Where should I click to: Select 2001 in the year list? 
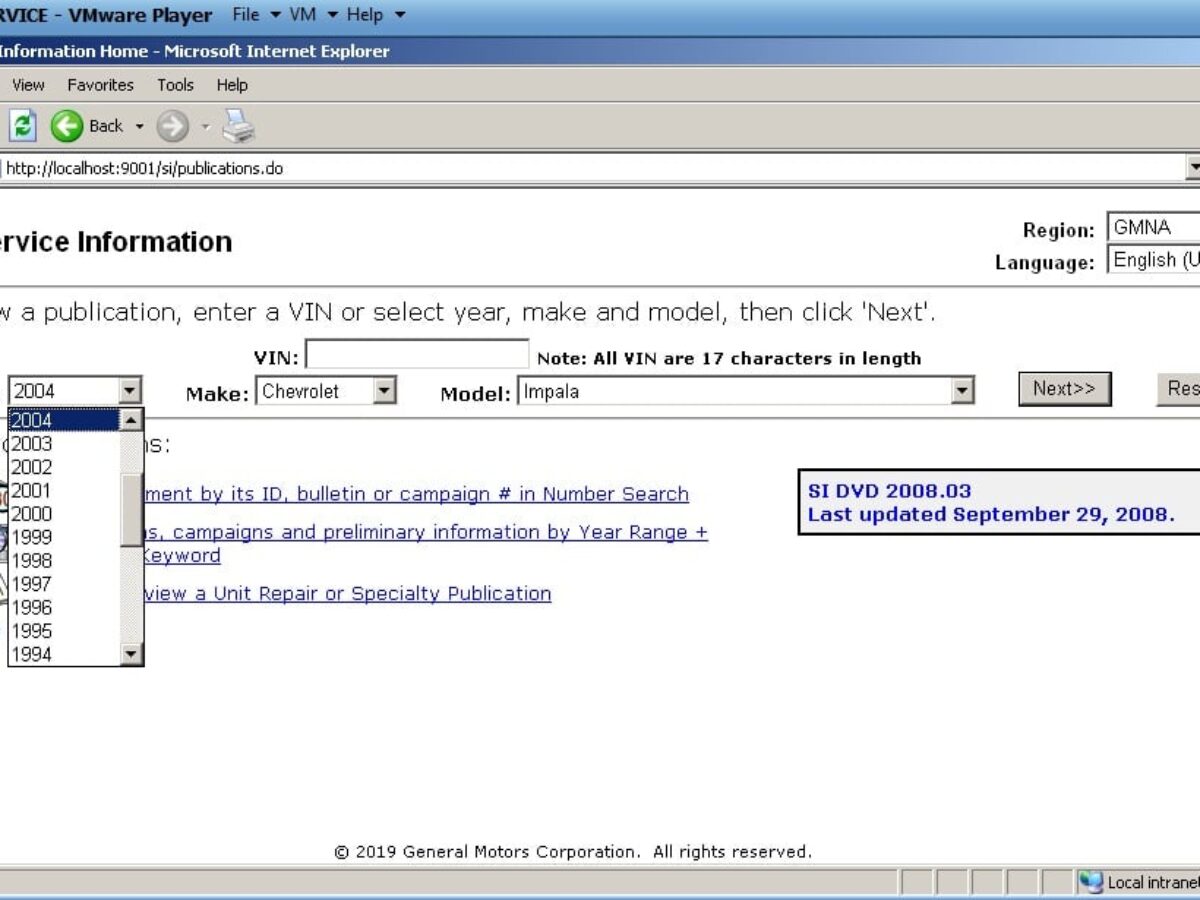pyautogui.click(x=64, y=490)
